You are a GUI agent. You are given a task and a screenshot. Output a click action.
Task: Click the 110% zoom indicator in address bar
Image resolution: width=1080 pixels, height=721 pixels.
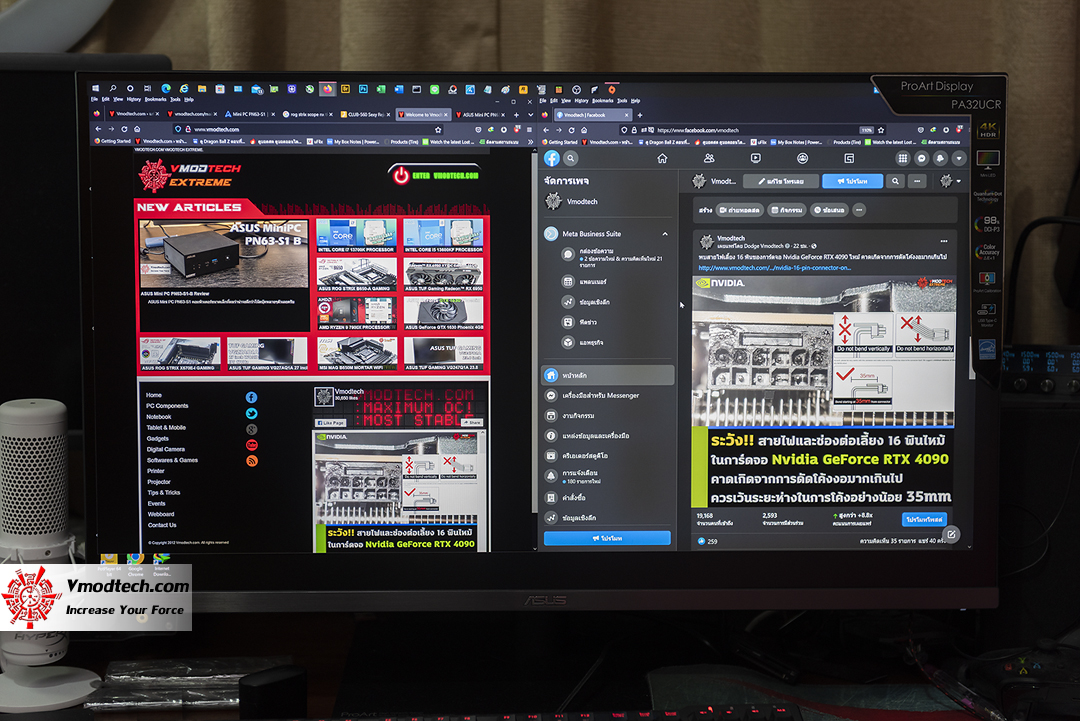pyautogui.click(x=866, y=129)
